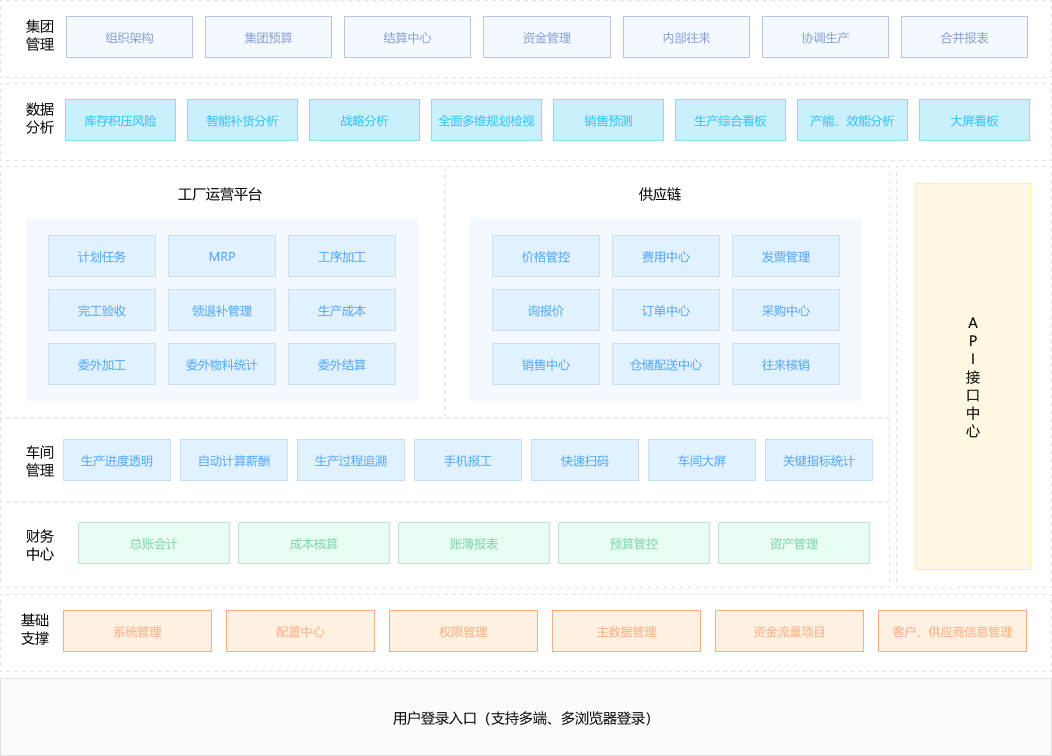The height and width of the screenshot is (756, 1052).
Task: Click the 组织架构 module box
Action: (x=129, y=37)
